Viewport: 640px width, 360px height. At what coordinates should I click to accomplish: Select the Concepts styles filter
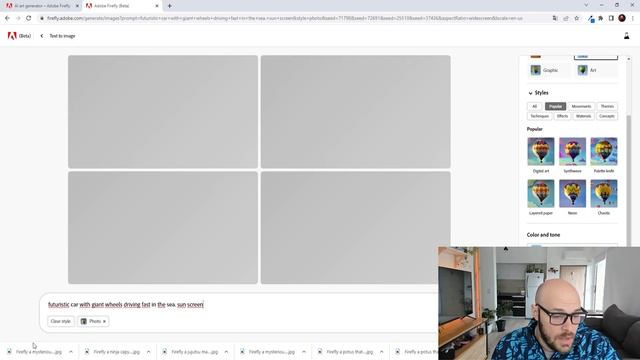click(607, 116)
